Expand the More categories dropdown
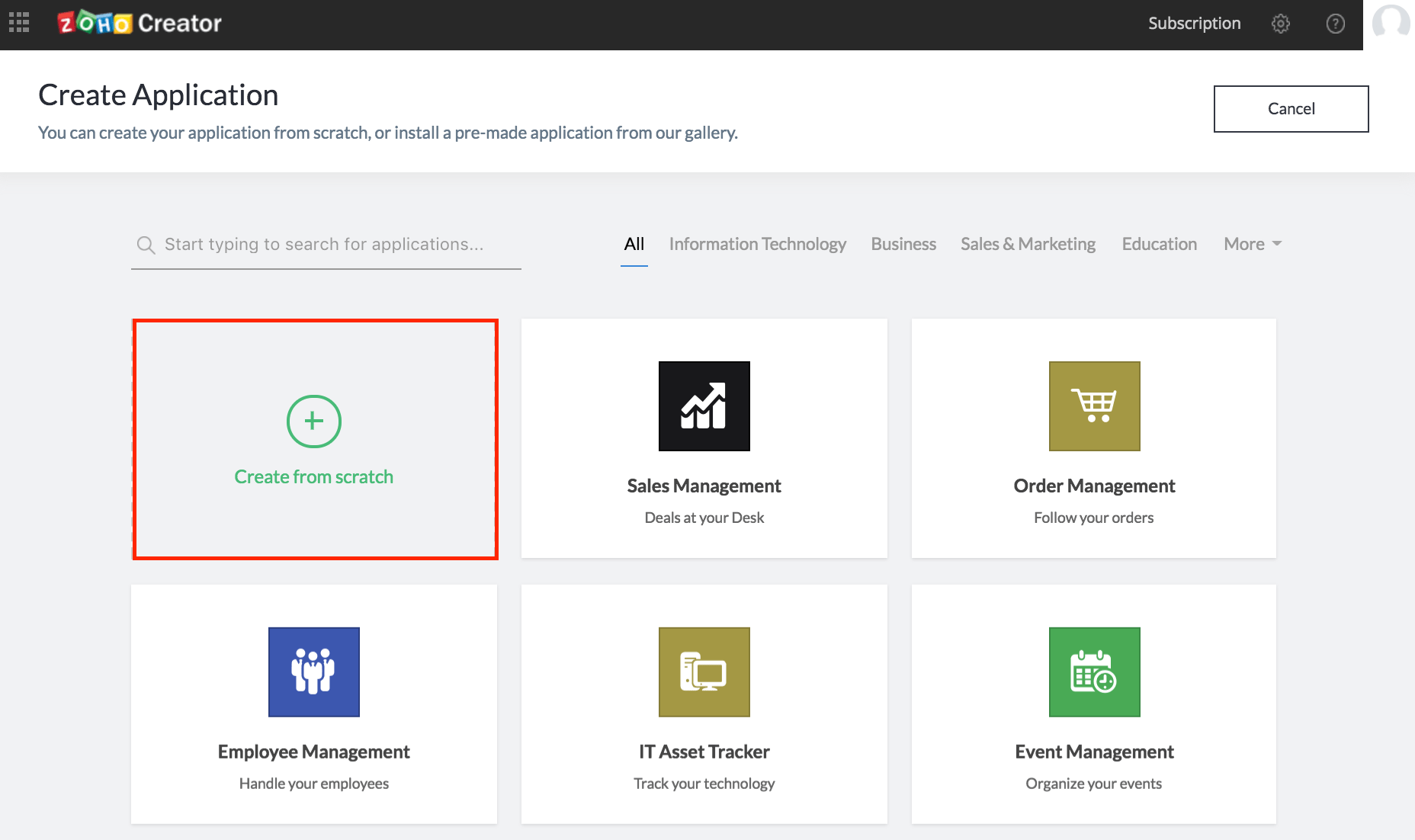 point(1253,244)
